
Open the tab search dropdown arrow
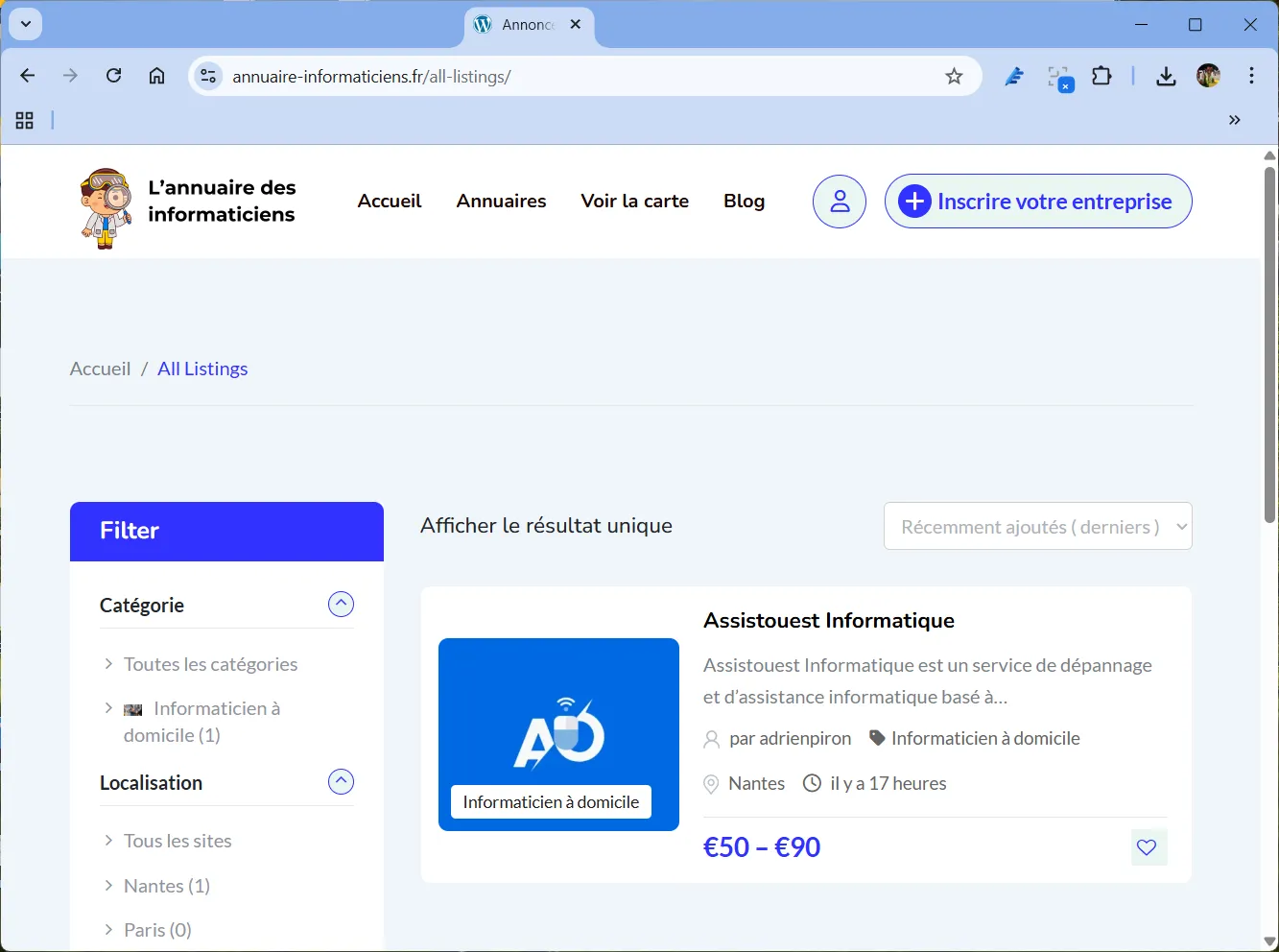coord(26,24)
